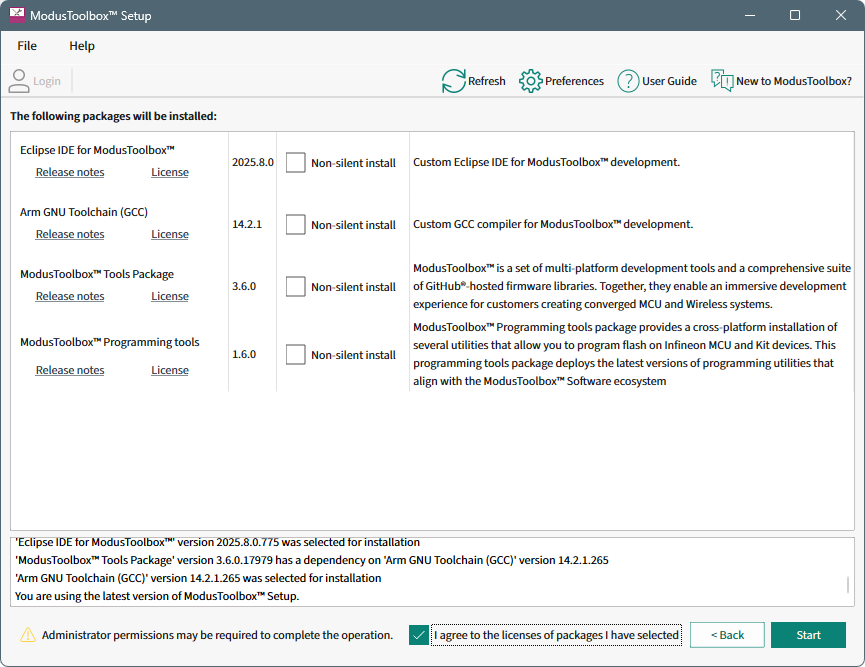Click the administrator permissions warning icon
The height and width of the screenshot is (667, 865).
28,635
